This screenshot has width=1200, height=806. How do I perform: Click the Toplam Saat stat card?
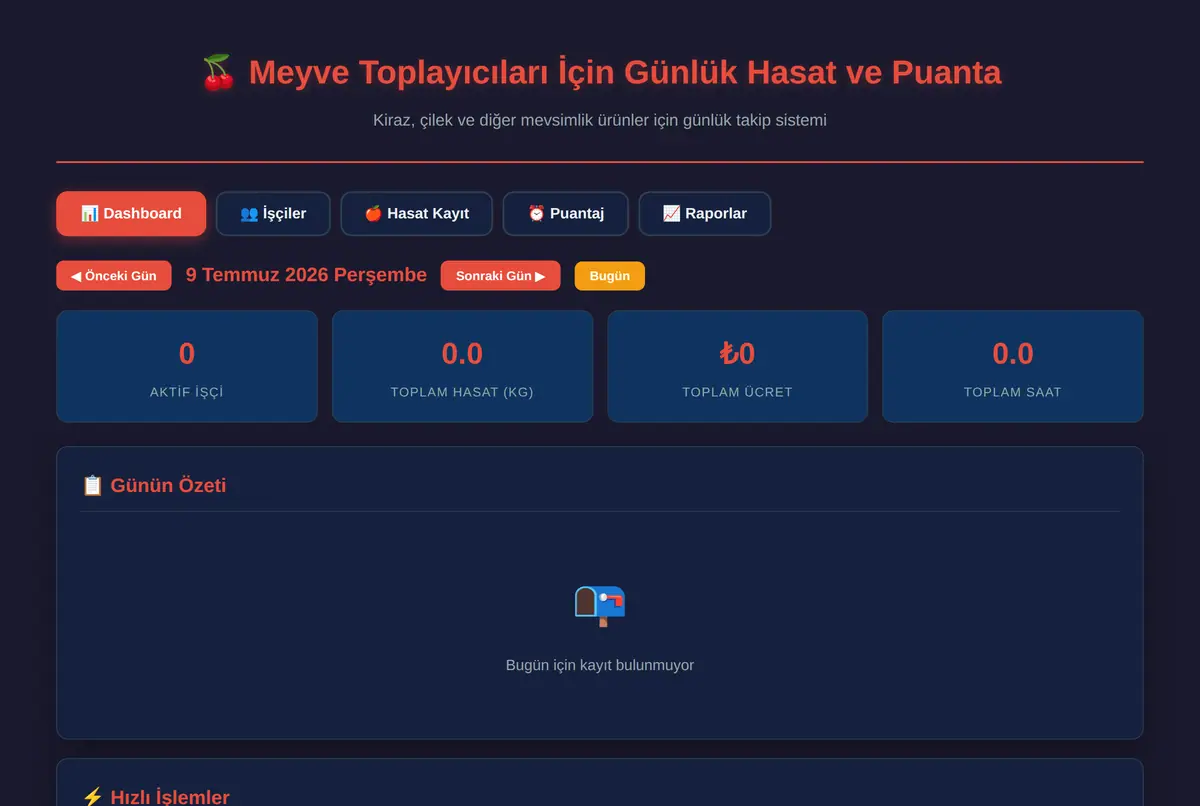[1013, 366]
